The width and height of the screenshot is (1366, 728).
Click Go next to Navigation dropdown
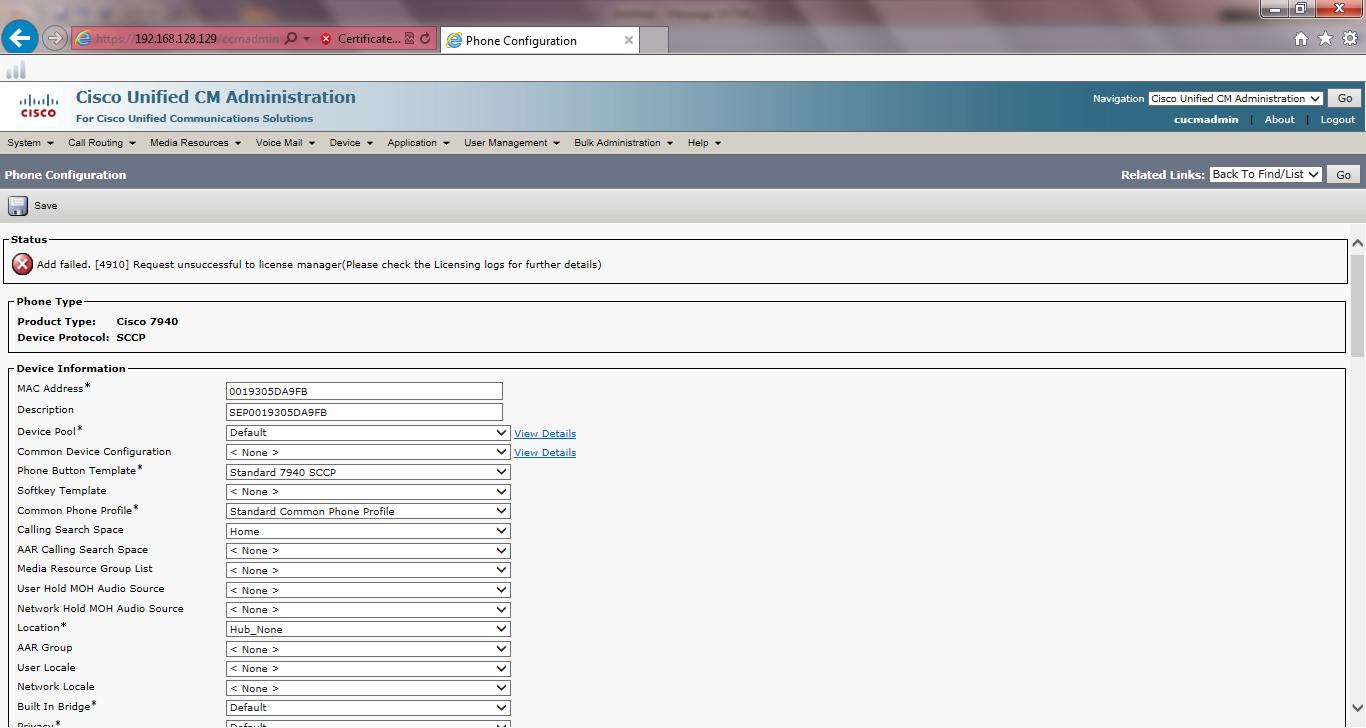1345,98
